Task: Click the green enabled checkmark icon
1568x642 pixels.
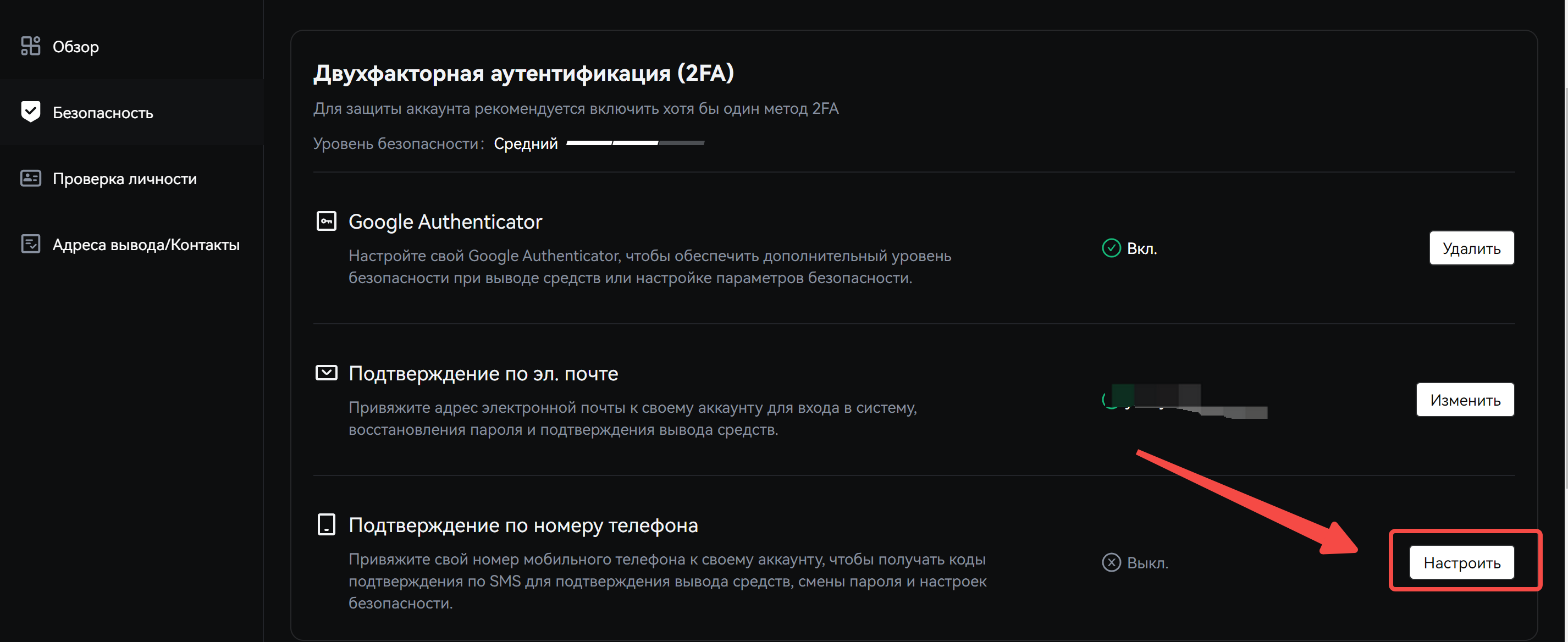Action: pos(1111,248)
